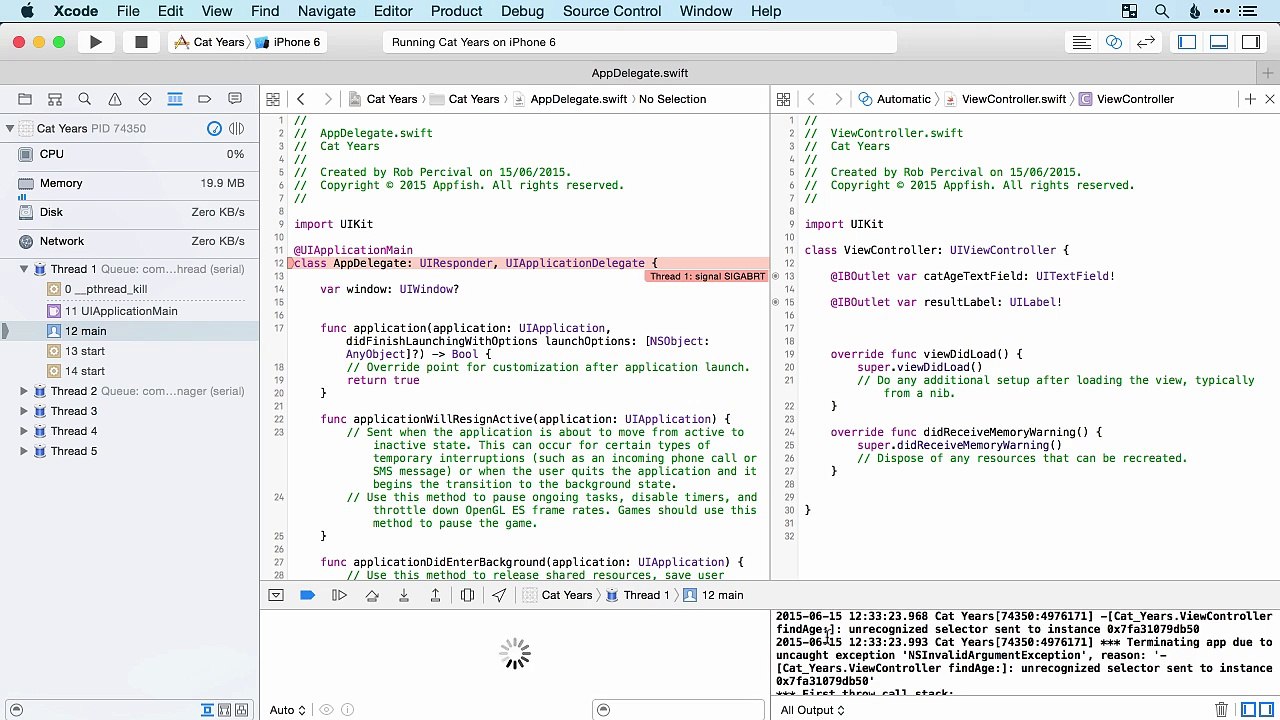The image size is (1280, 720).
Task: Expand Thread 3 disclosure triangle
Action: pos(24,411)
